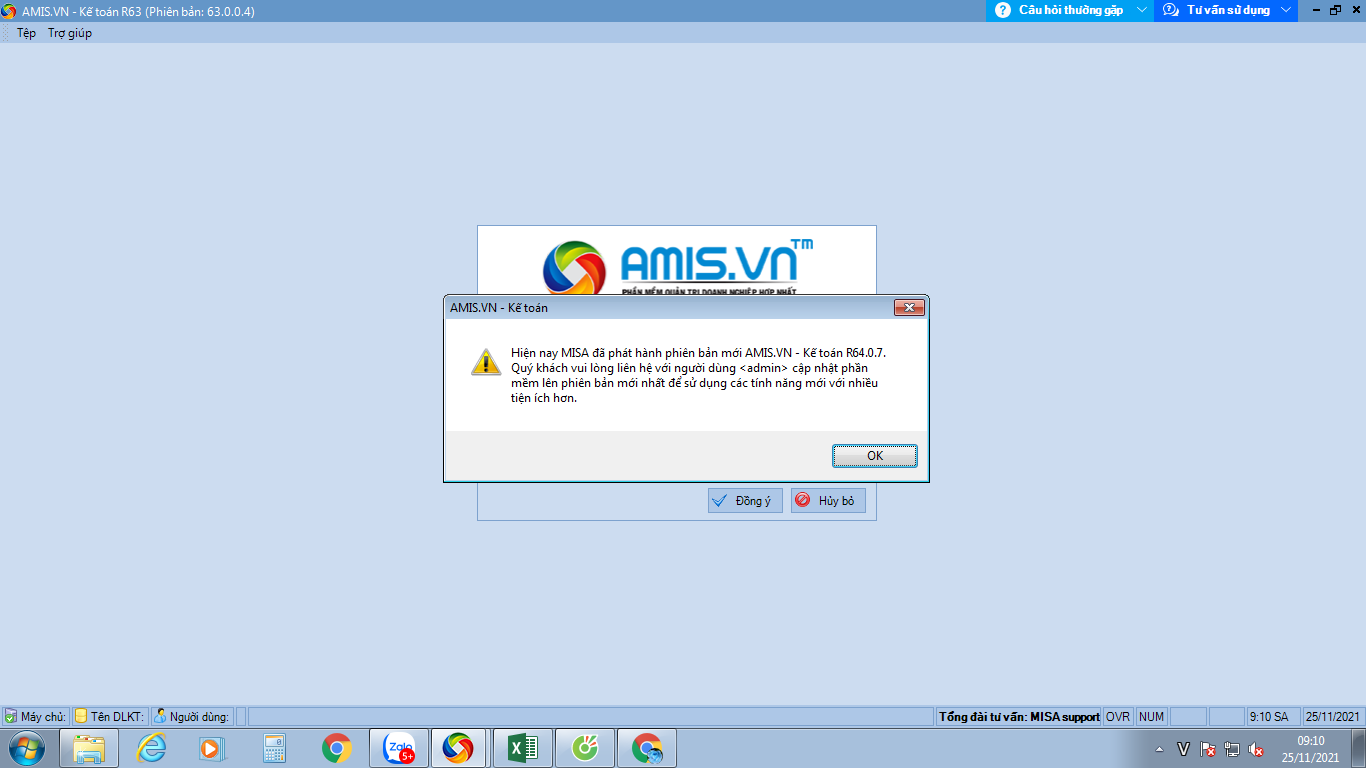Click the Câu hỏi thường gặp question icon
The image size is (1366, 768).
coord(1003,10)
